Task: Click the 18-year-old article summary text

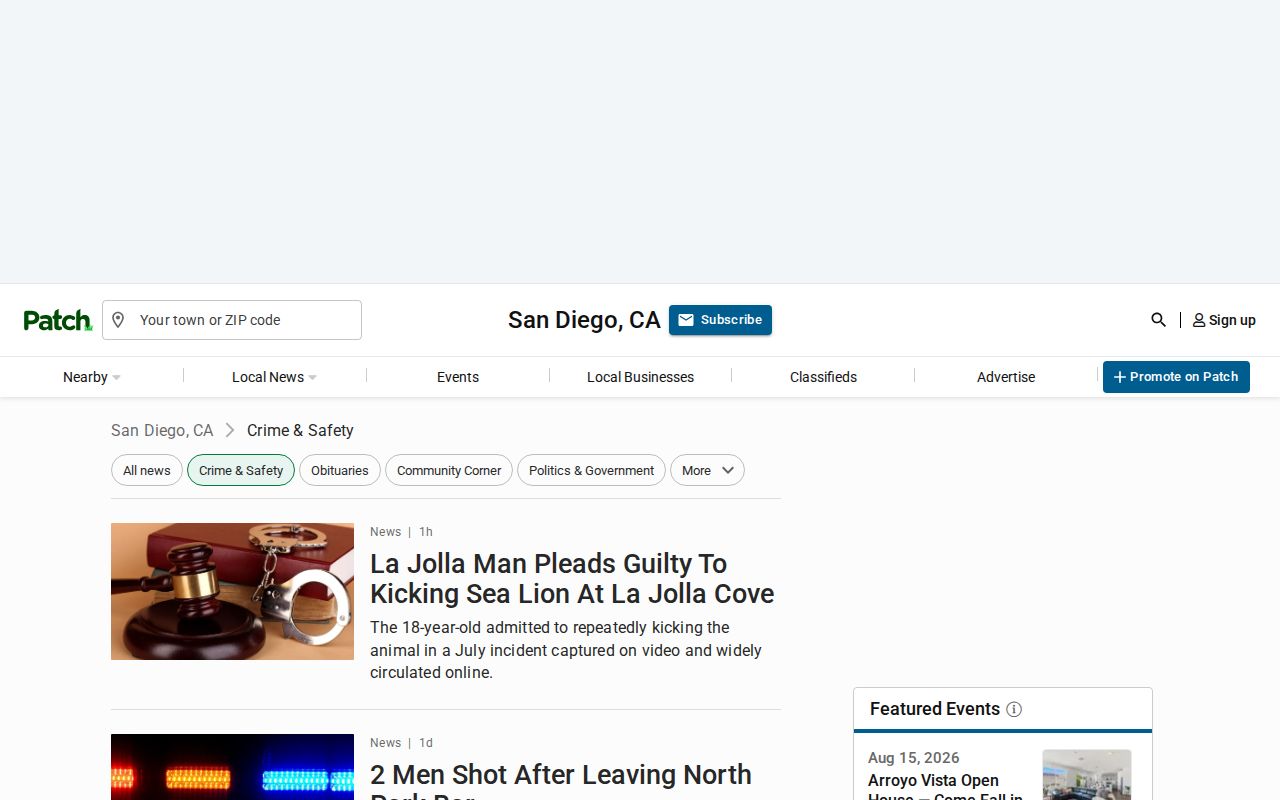Action: 566,650
